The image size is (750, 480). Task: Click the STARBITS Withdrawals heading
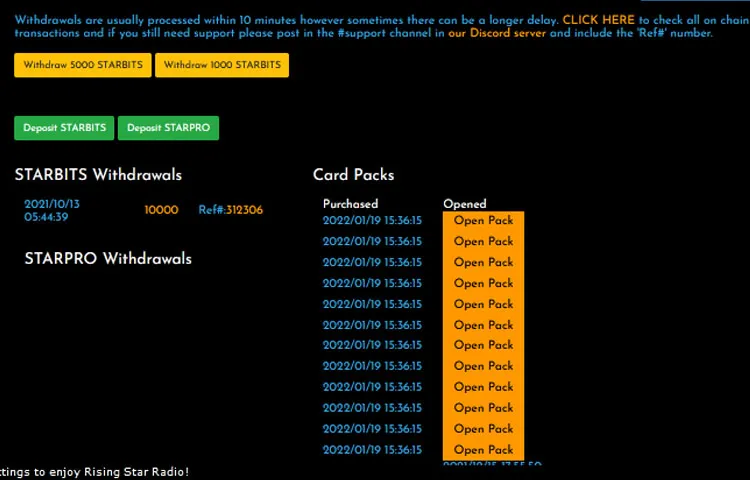98,175
